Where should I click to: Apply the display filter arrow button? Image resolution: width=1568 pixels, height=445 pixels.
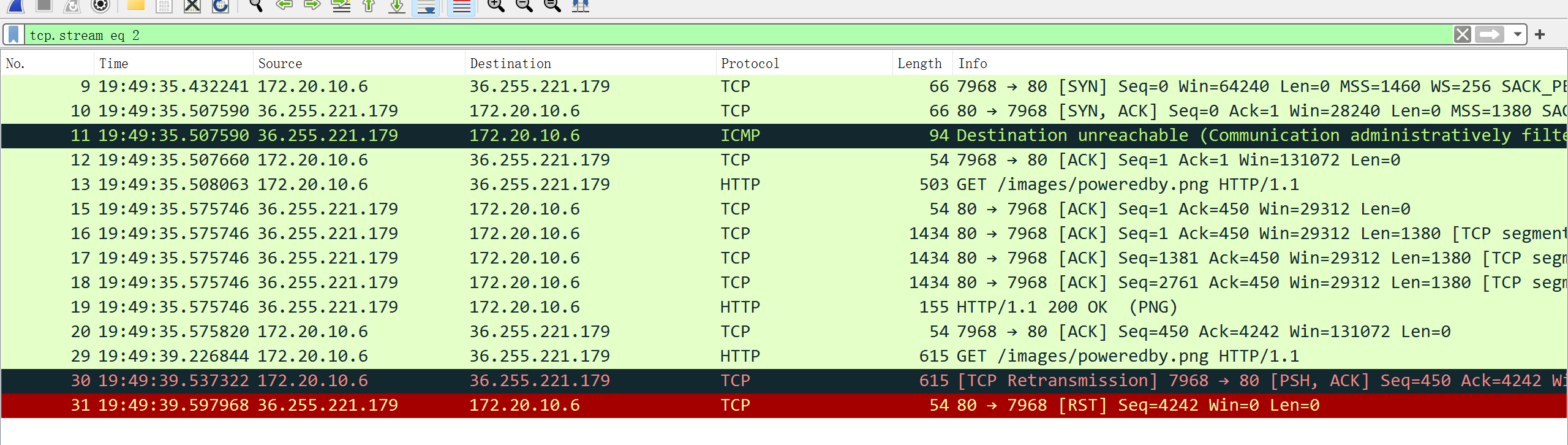click(1490, 35)
